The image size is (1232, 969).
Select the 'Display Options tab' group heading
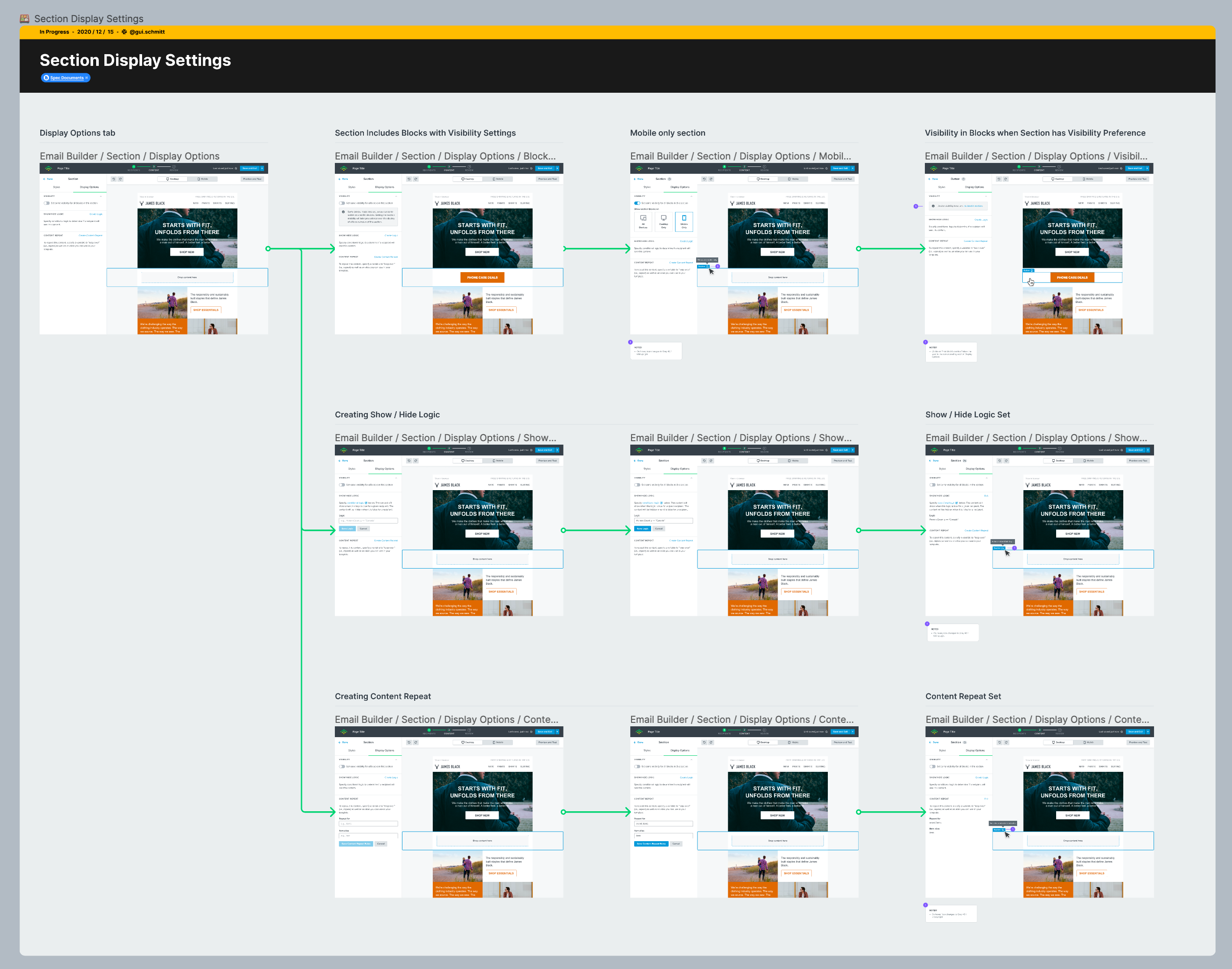[x=77, y=133]
